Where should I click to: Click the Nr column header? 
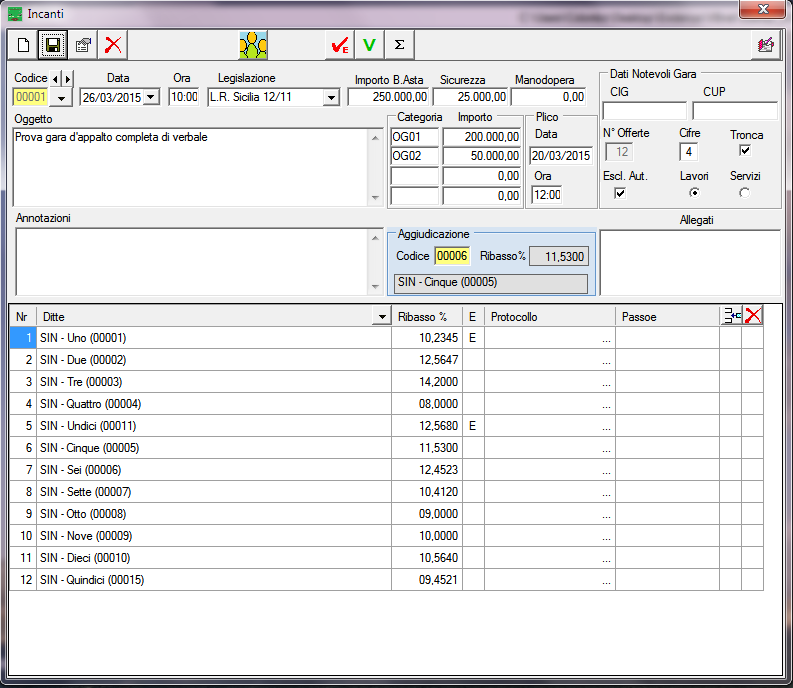(23, 317)
